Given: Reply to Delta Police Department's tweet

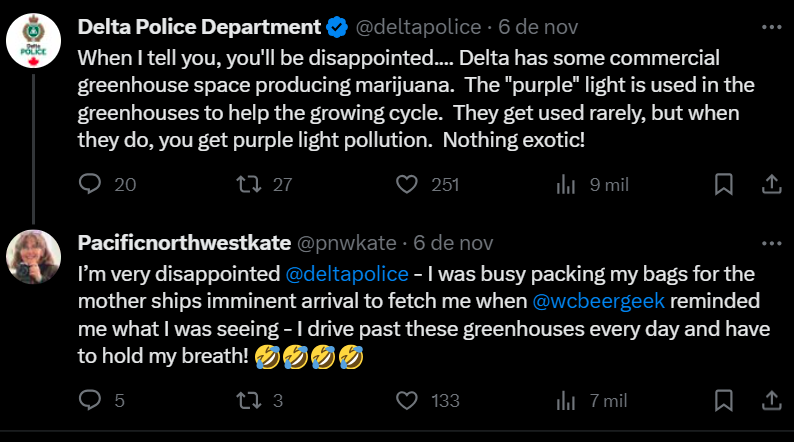Looking at the screenshot, I should pos(91,184).
